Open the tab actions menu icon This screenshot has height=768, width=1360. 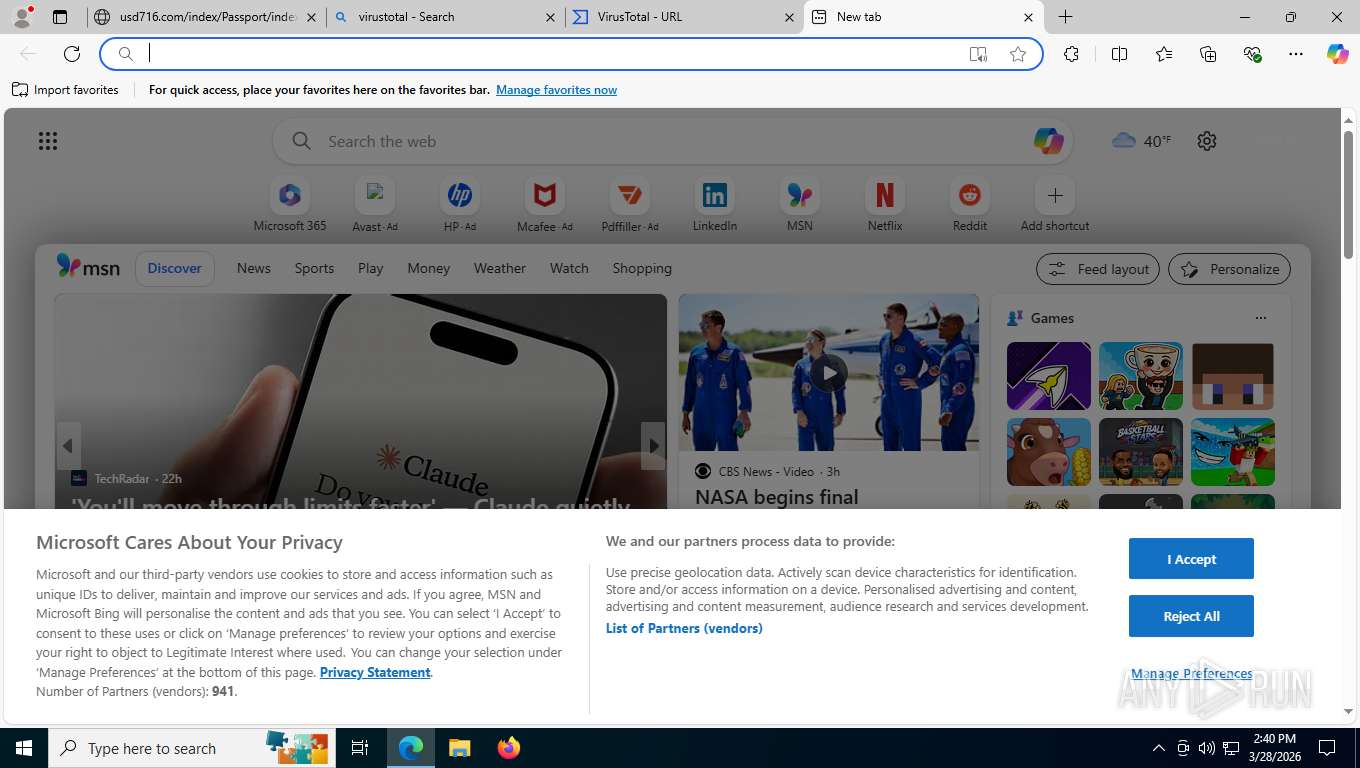pyautogui.click(x=60, y=17)
